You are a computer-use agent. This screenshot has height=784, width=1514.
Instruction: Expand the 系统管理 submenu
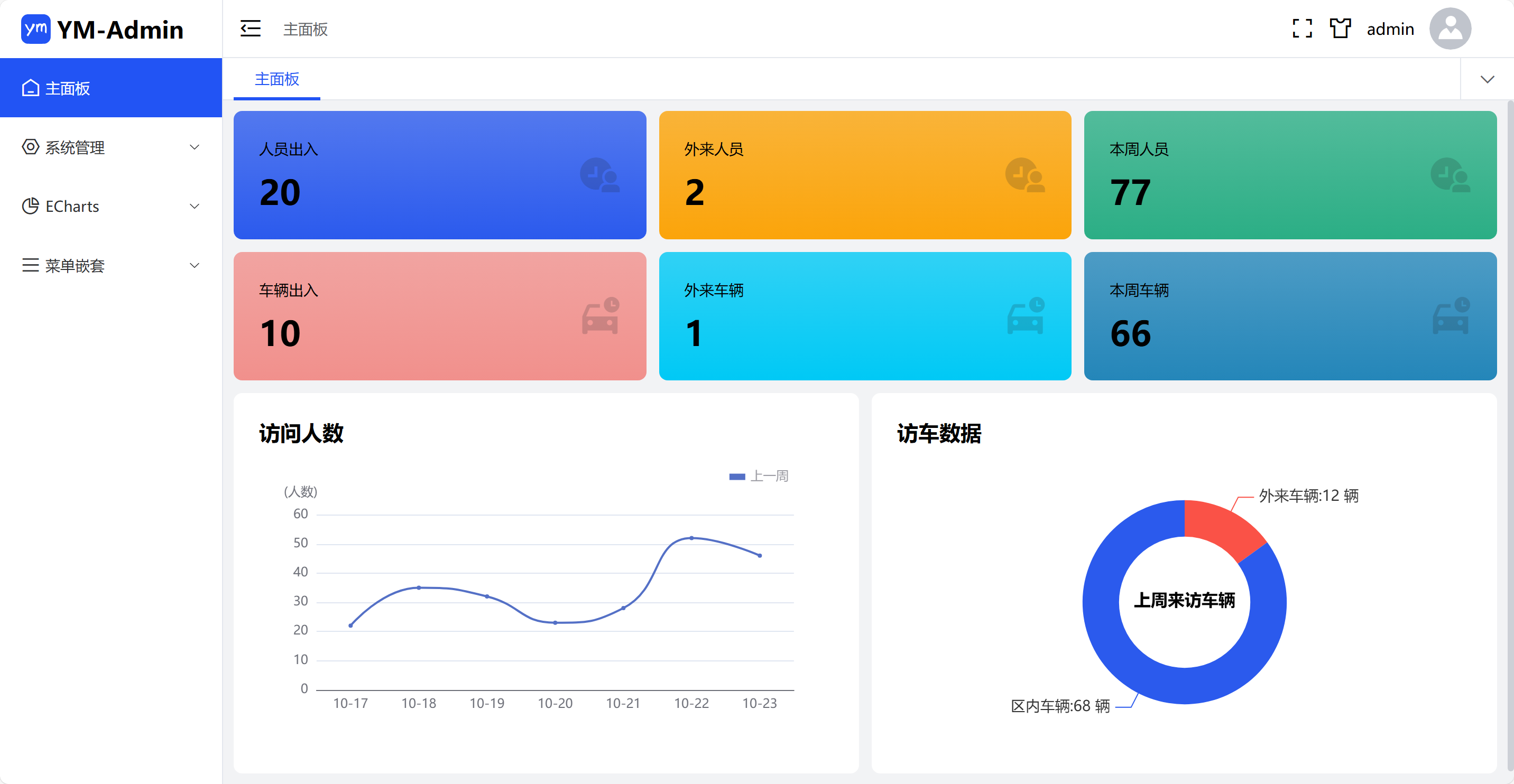(111, 147)
